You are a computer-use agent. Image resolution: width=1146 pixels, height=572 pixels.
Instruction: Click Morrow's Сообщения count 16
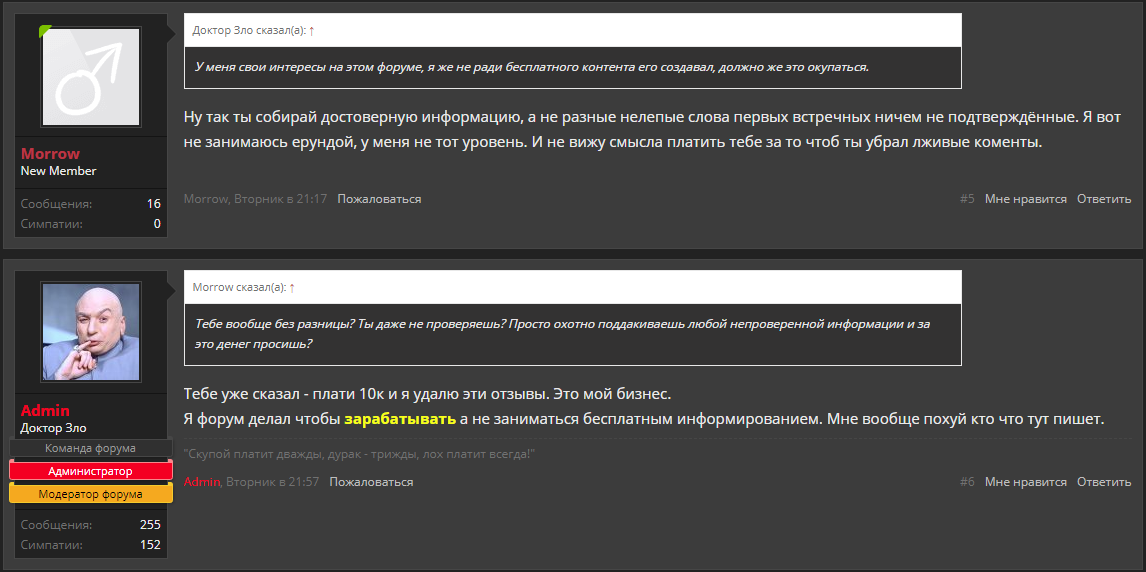pos(153,204)
